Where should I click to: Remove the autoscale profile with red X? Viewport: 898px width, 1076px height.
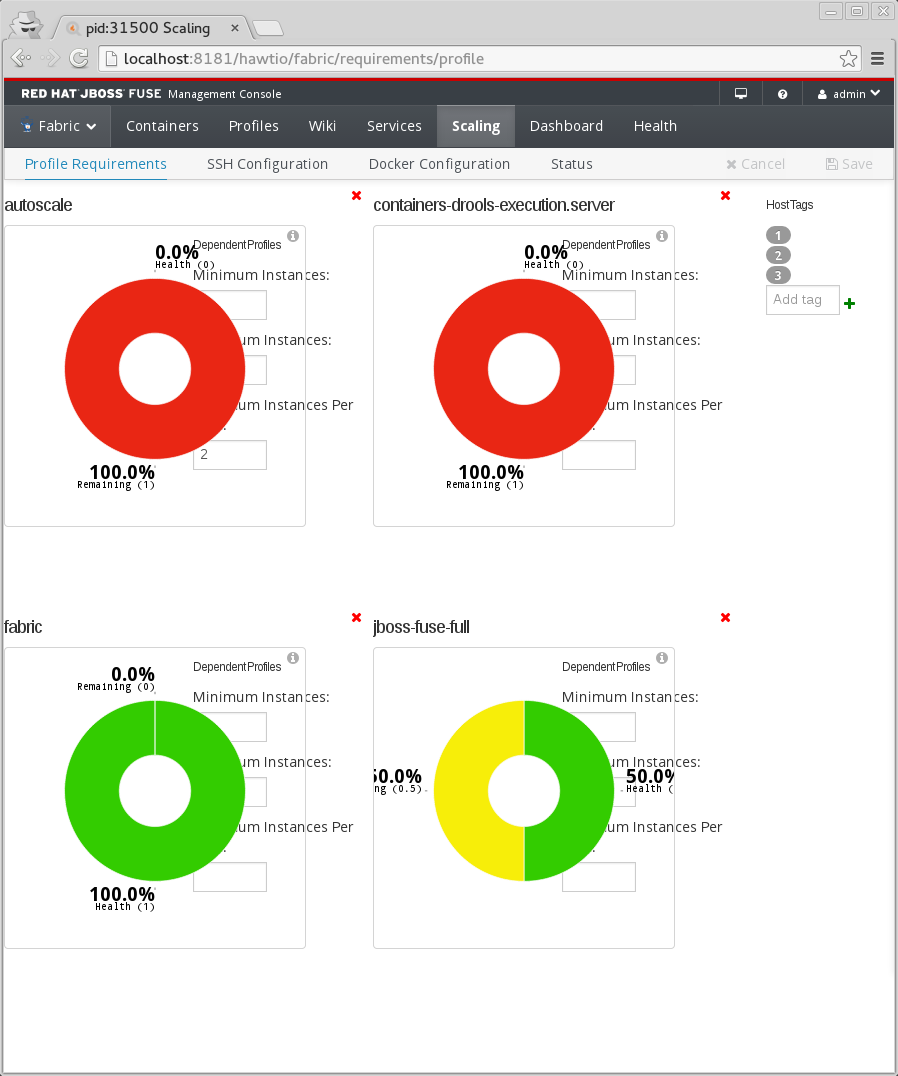(356, 196)
